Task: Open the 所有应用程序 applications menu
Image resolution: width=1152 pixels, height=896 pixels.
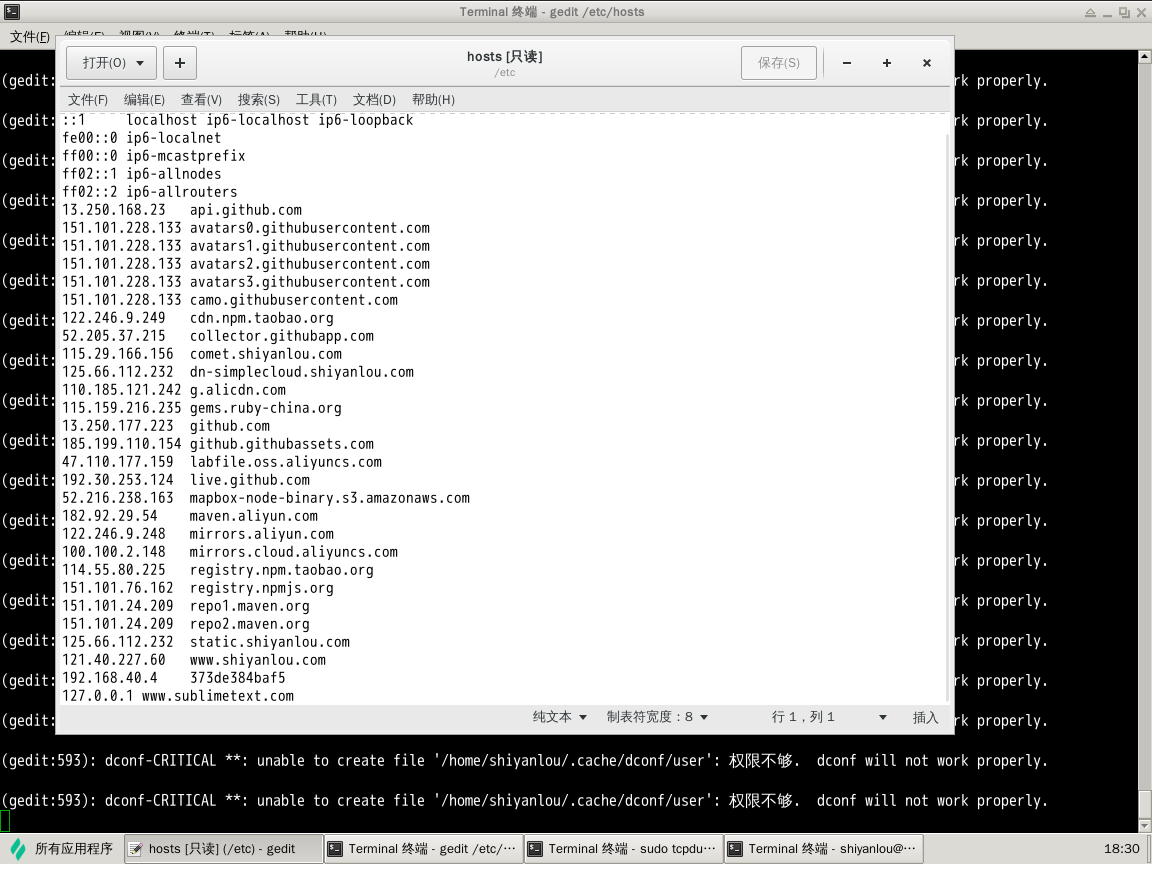Action: point(62,849)
